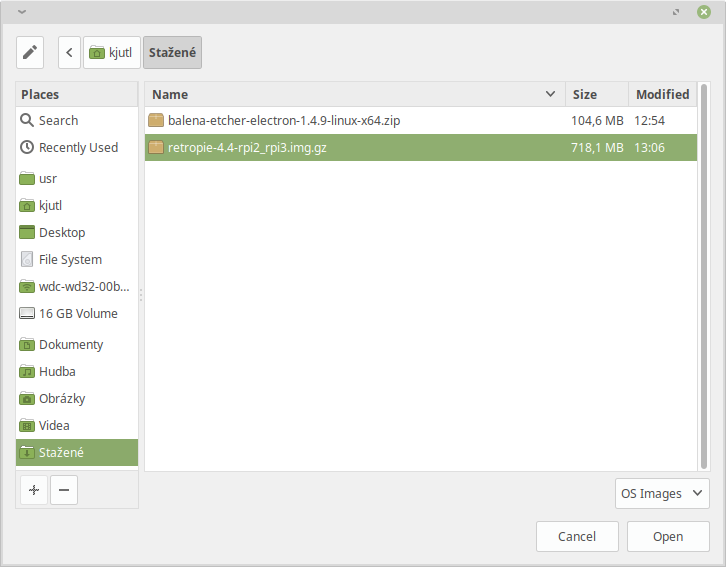Select the usr folder in Places
This screenshot has width=726, height=567.
click(77, 179)
